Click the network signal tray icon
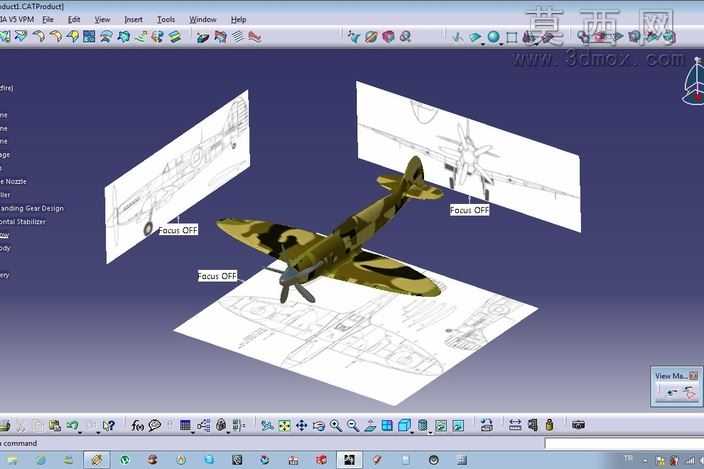 pyautogui.click(x=690, y=460)
